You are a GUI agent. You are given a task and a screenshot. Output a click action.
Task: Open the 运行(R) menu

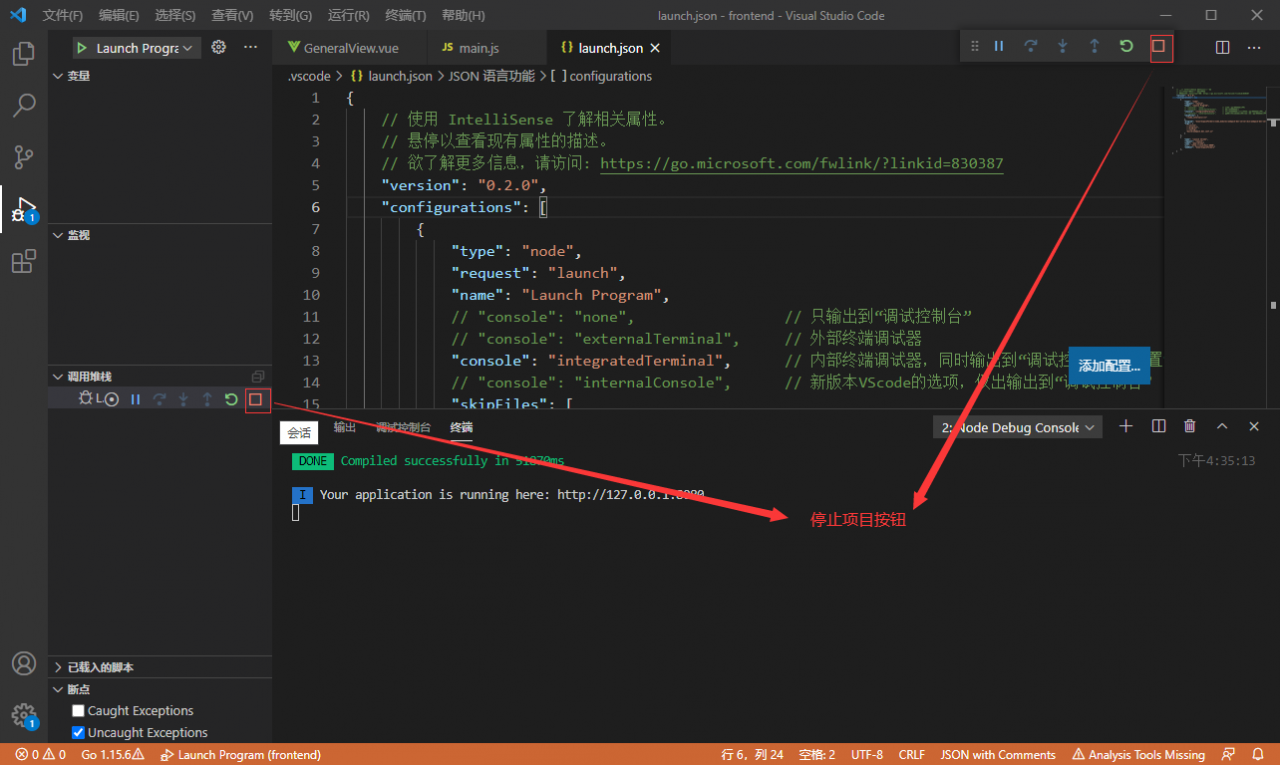(x=348, y=16)
